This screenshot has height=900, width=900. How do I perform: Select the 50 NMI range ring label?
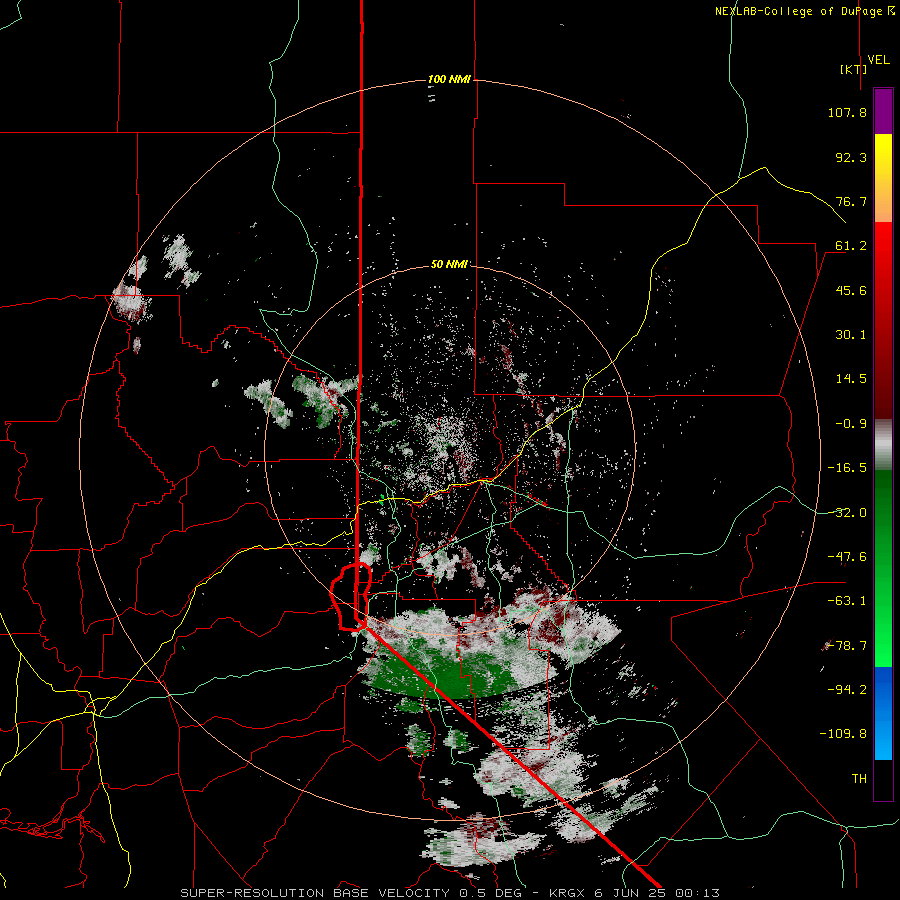449,264
